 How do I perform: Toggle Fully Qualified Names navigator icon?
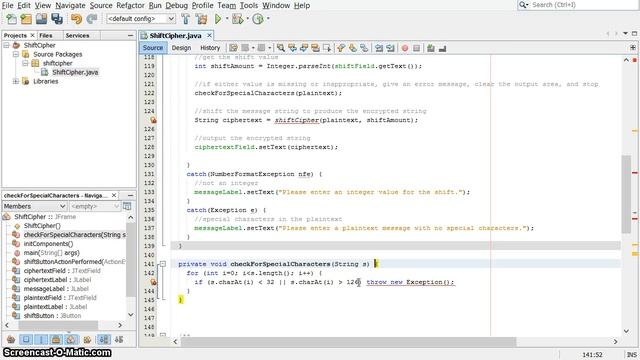pyautogui.click(x=87, y=340)
